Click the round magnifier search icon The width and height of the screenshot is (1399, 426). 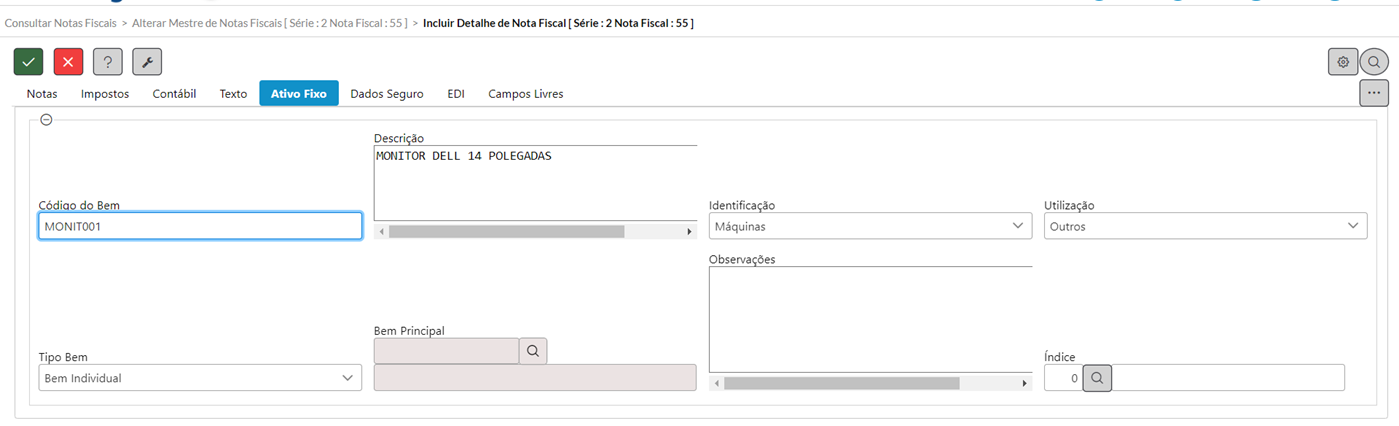pos(1374,62)
